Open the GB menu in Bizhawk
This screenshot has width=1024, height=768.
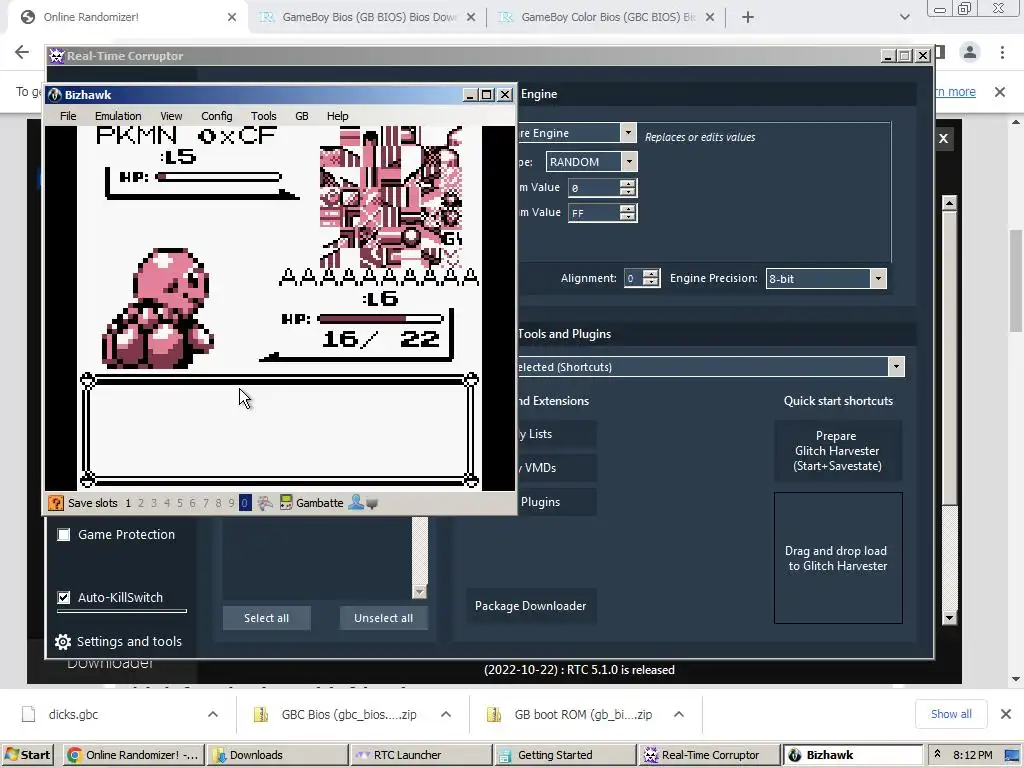(x=302, y=116)
